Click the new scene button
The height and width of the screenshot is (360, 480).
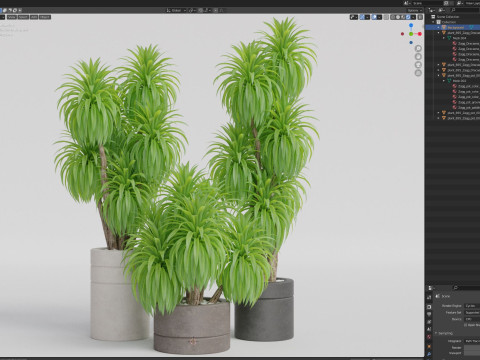446,3
